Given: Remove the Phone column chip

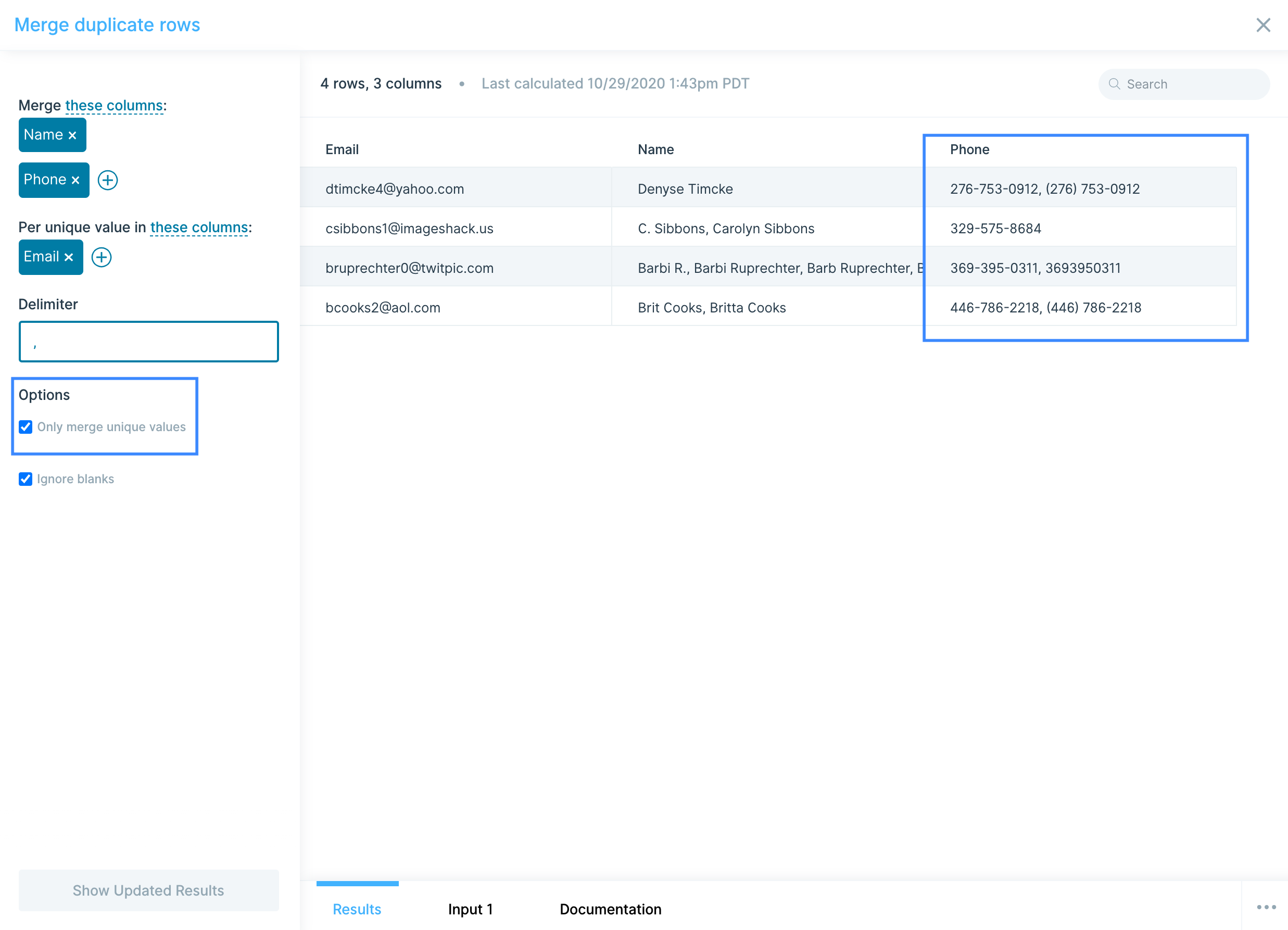Looking at the screenshot, I should pyautogui.click(x=75, y=180).
